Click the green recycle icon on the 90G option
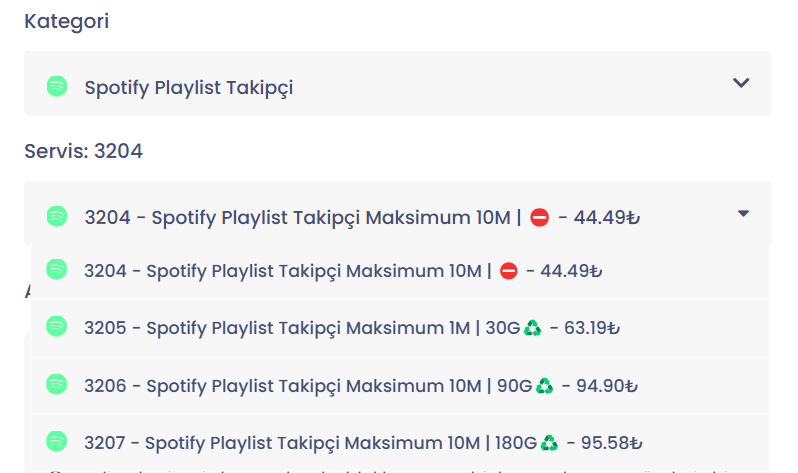Image resolution: width=798 pixels, height=473 pixels. [x=545, y=386]
